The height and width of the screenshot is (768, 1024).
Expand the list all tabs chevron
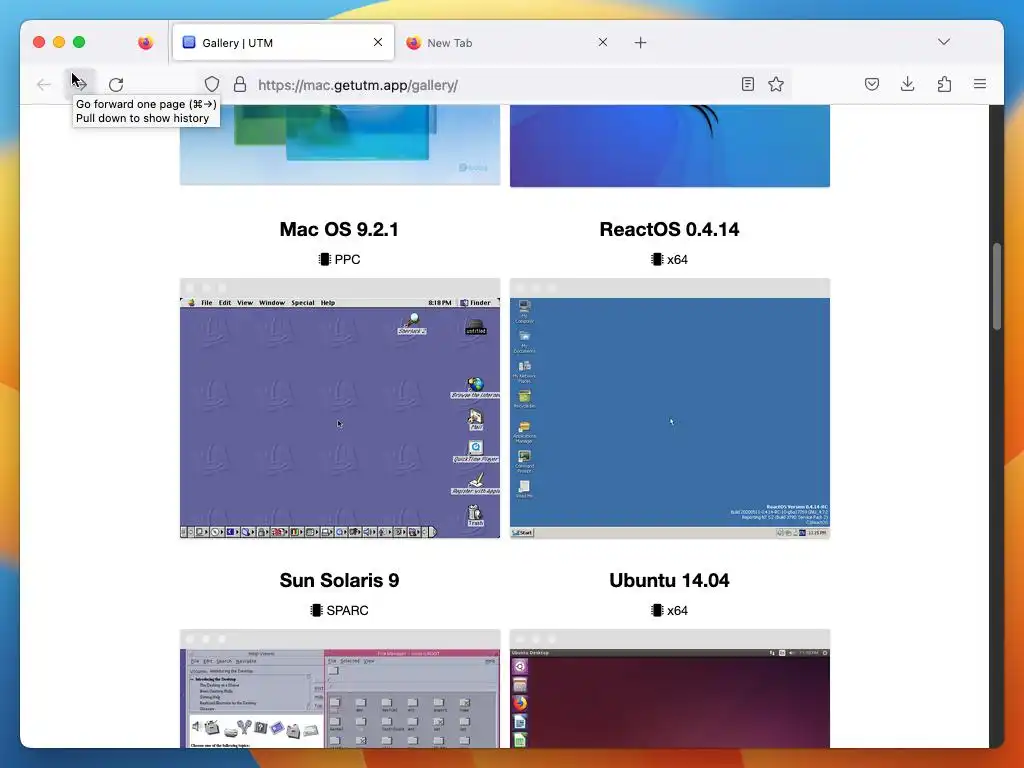944,42
